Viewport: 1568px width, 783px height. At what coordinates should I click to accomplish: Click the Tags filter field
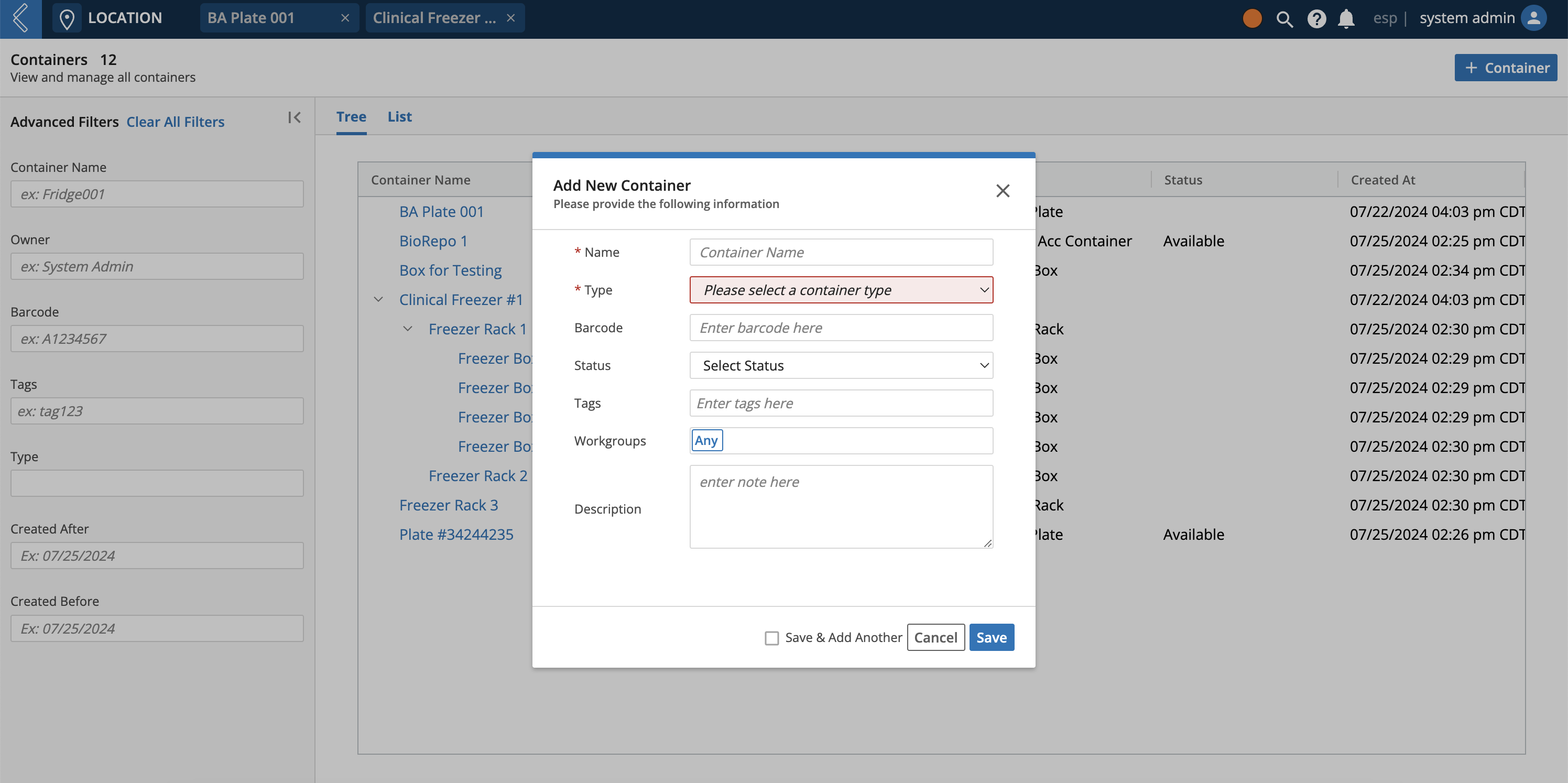(157, 411)
